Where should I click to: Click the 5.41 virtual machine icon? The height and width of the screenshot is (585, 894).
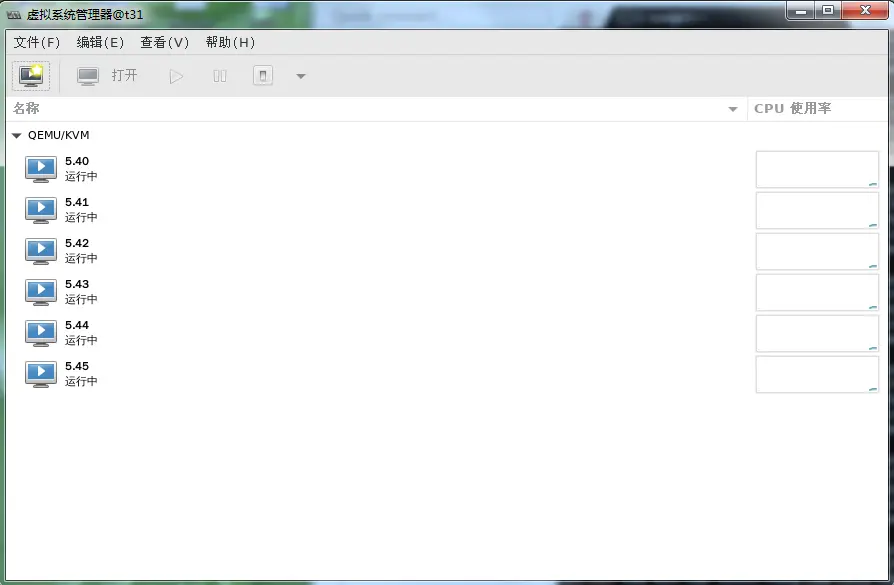pyautogui.click(x=41, y=210)
